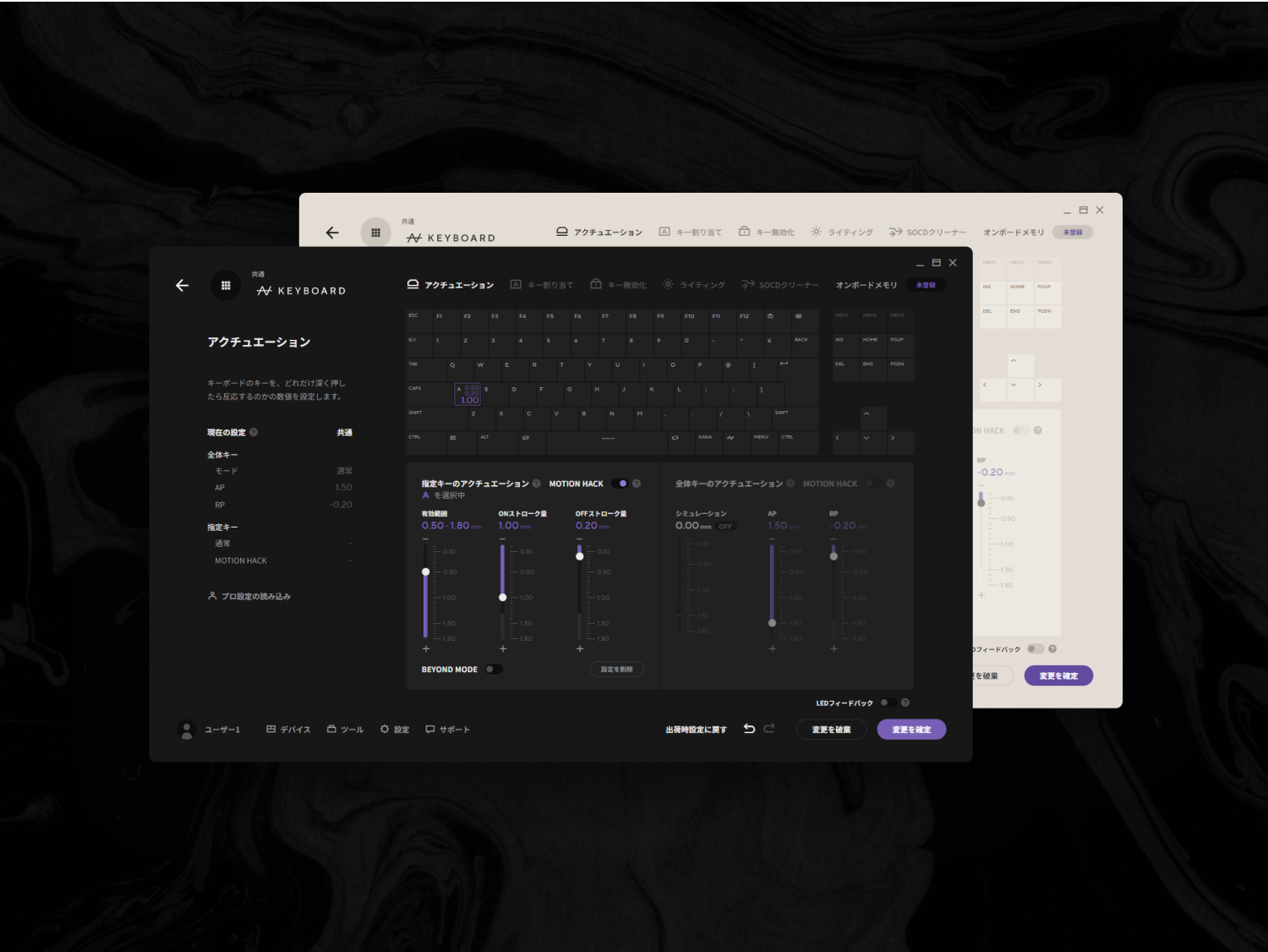Screen dimensions: 1268x952
Task: Click the 有効範囲 slider handle
Action: (x=426, y=572)
